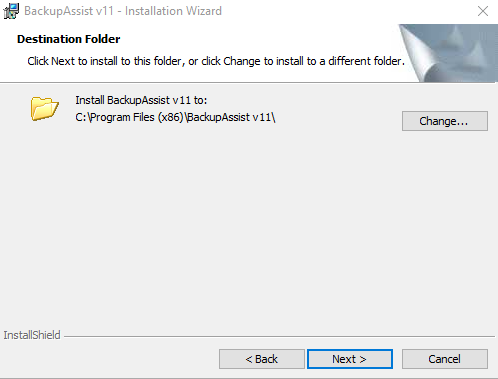The width and height of the screenshot is (498, 379).
Task: Close the Installation Wizard window
Action: [483, 11]
